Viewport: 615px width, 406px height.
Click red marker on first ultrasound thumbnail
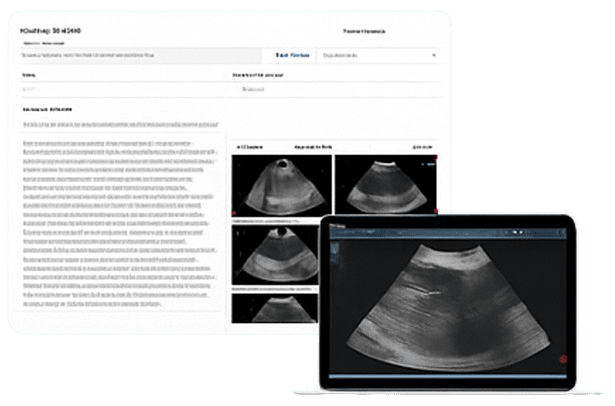232,211
